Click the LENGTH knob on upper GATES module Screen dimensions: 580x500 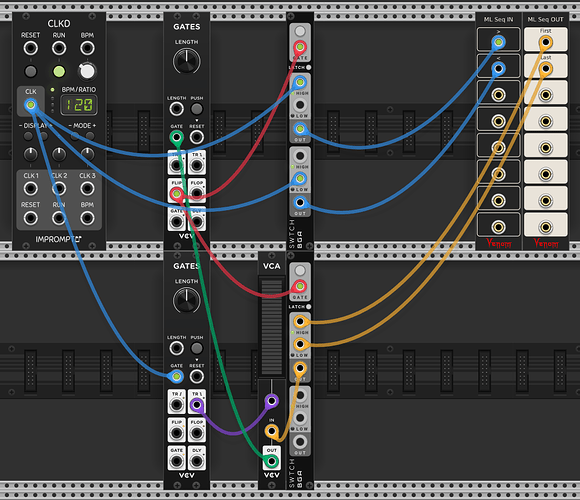(187, 61)
